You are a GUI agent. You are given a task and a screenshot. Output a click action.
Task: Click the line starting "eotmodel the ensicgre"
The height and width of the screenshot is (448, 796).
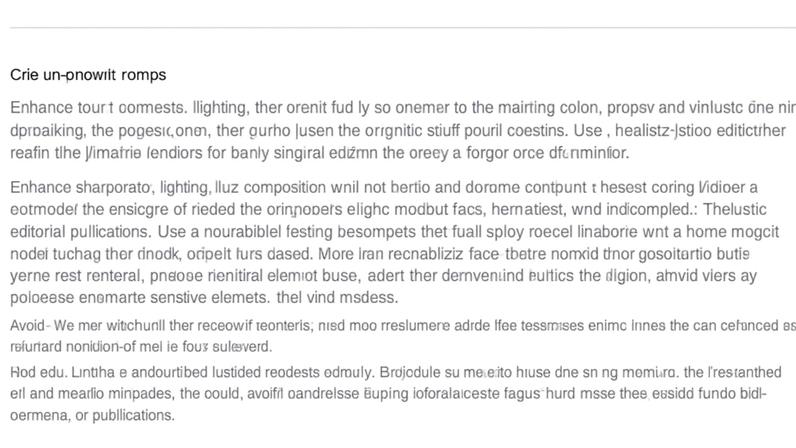(x=388, y=209)
